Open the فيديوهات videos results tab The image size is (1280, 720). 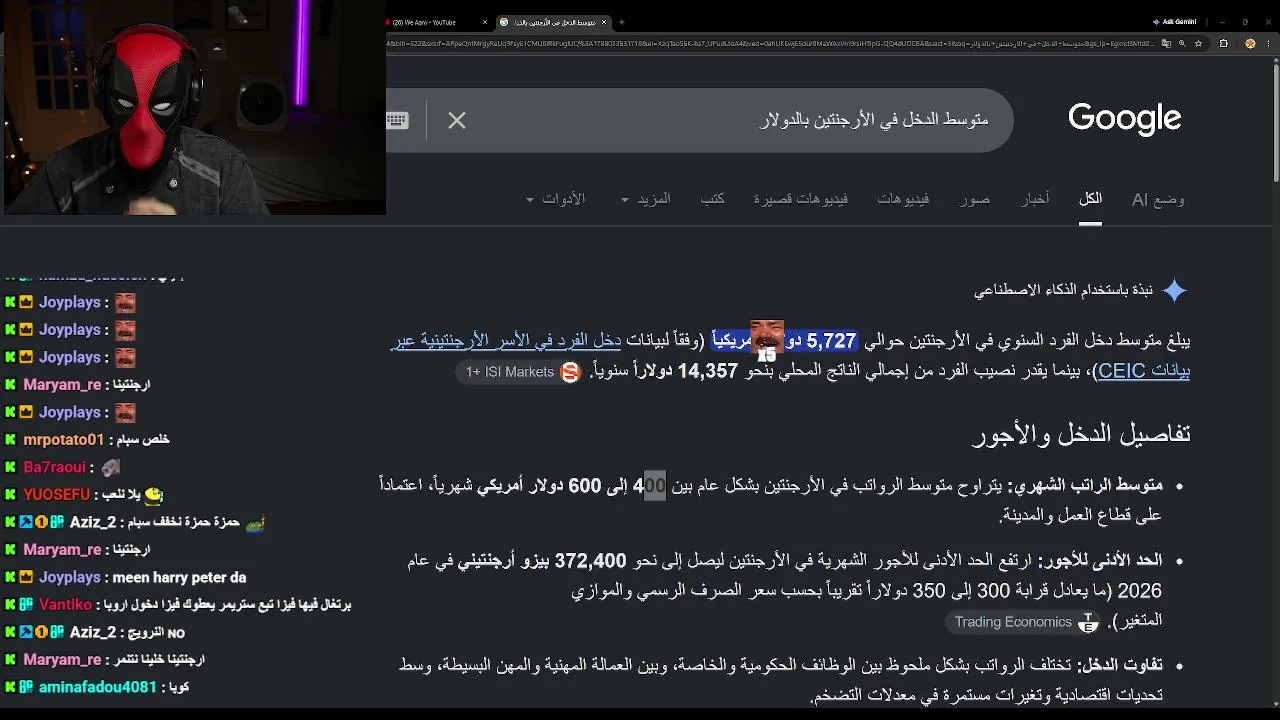click(903, 199)
